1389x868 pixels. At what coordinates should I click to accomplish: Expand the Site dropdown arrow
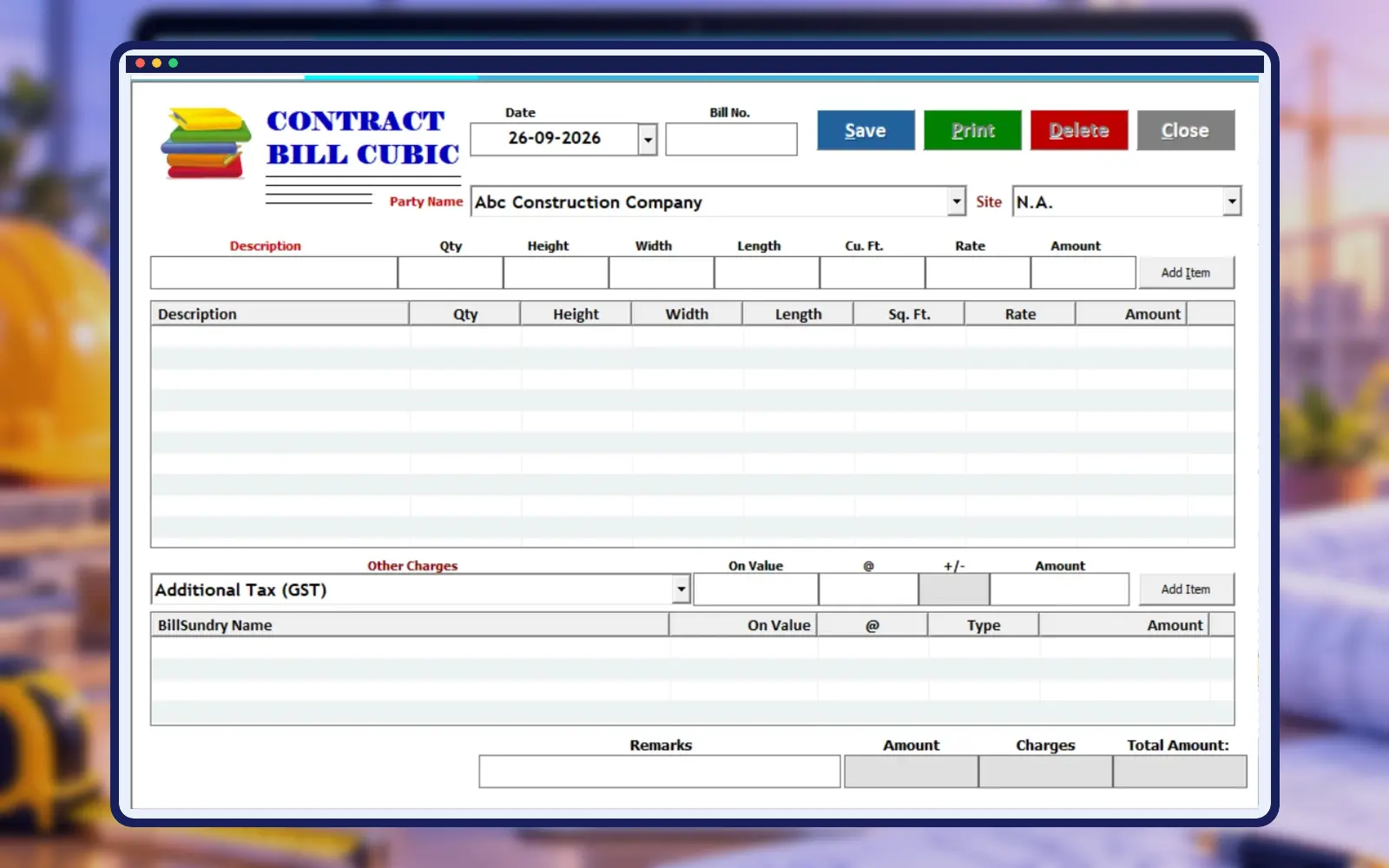(x=1232, y=201)
